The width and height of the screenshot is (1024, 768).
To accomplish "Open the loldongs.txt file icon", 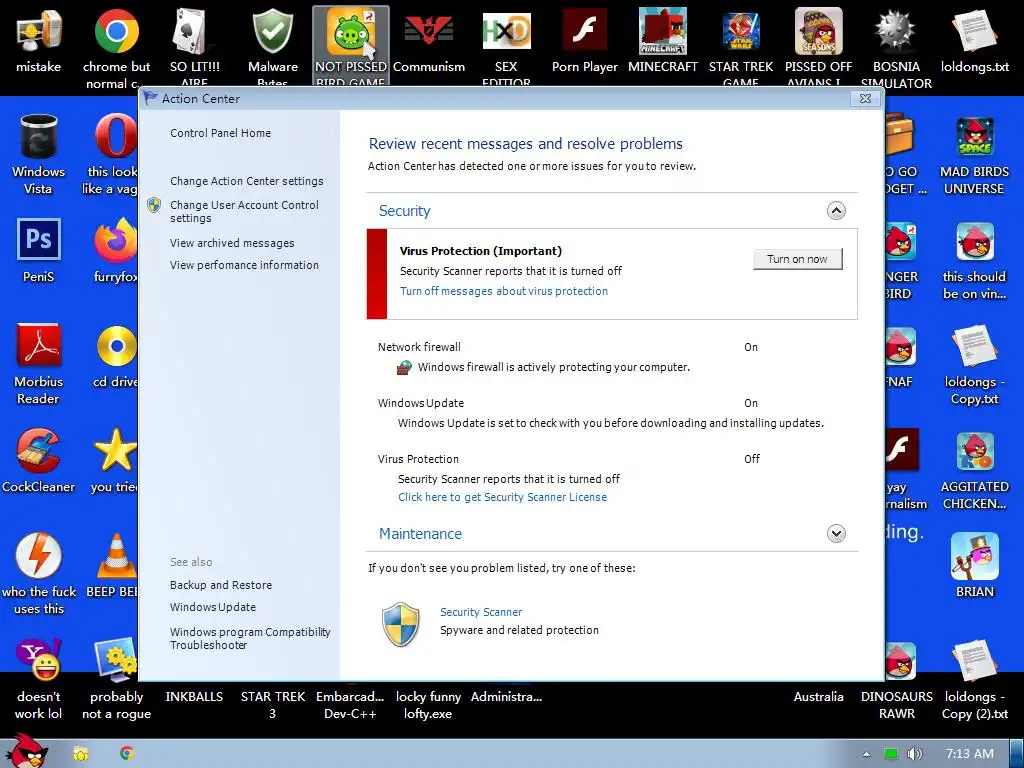I will pyautogui.click(x=974, y=33).
